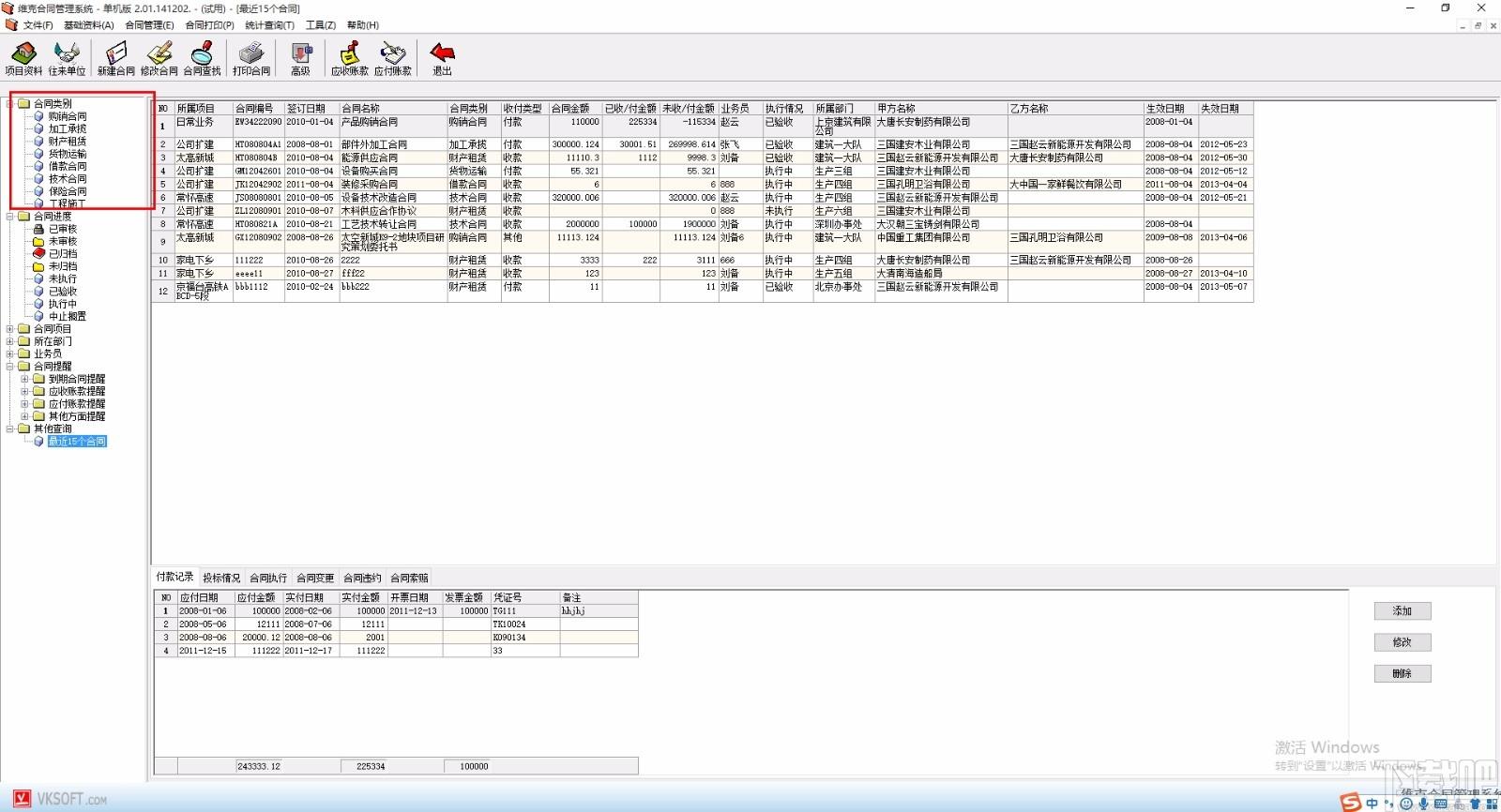Click the microphone icon in IME bar
The height and width of the screenshot is (812, 1501).
pyautogui.click(x=1423, y=804)
